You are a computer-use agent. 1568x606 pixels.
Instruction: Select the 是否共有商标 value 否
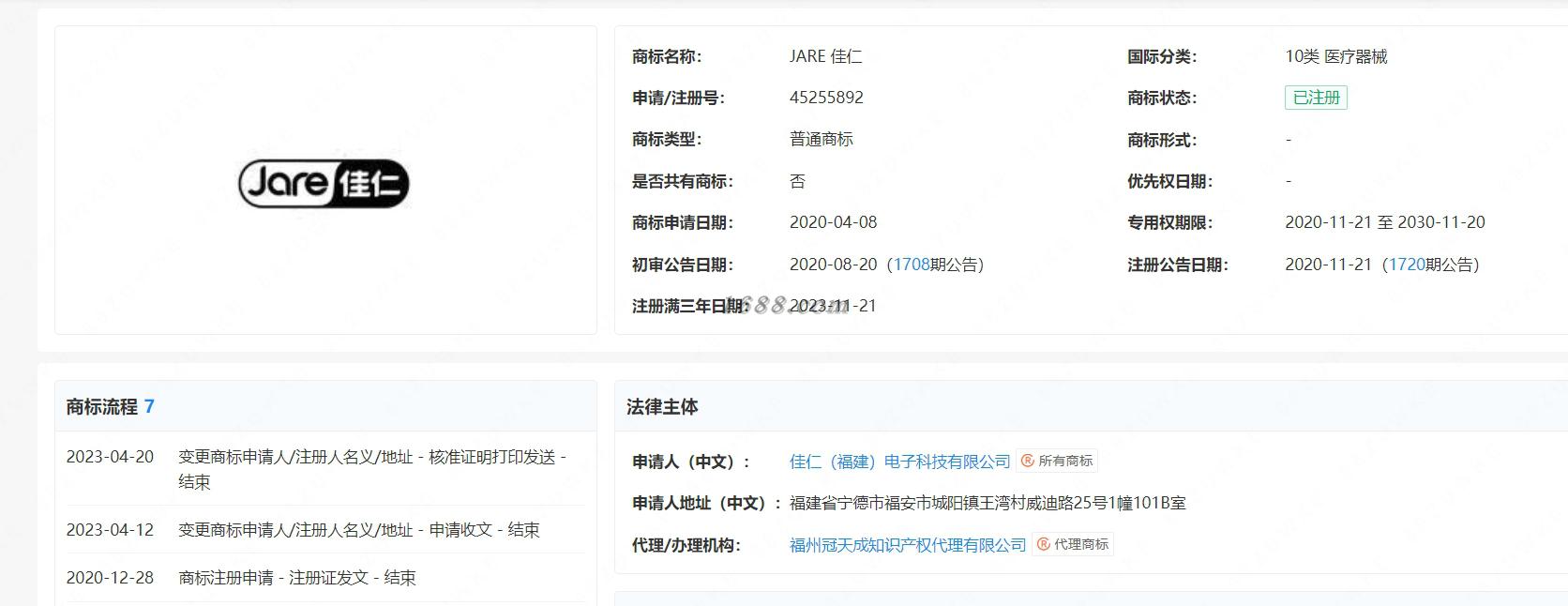coord(797,181)
